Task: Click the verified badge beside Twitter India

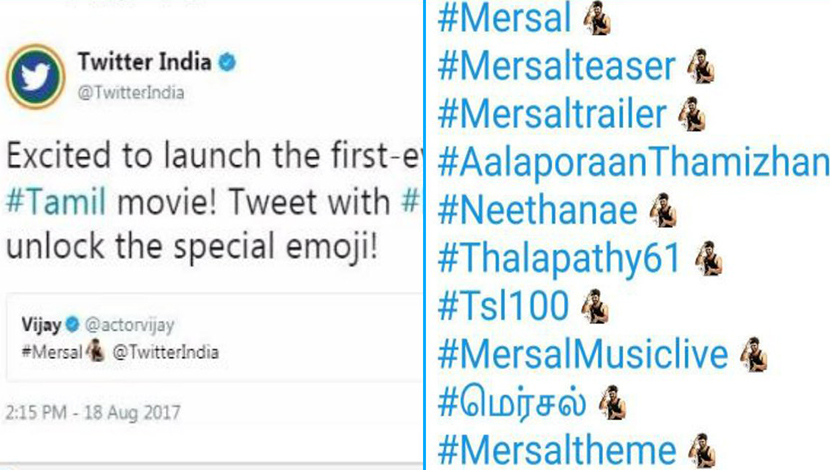Action: pyautogui.click(x=228, y=62)
